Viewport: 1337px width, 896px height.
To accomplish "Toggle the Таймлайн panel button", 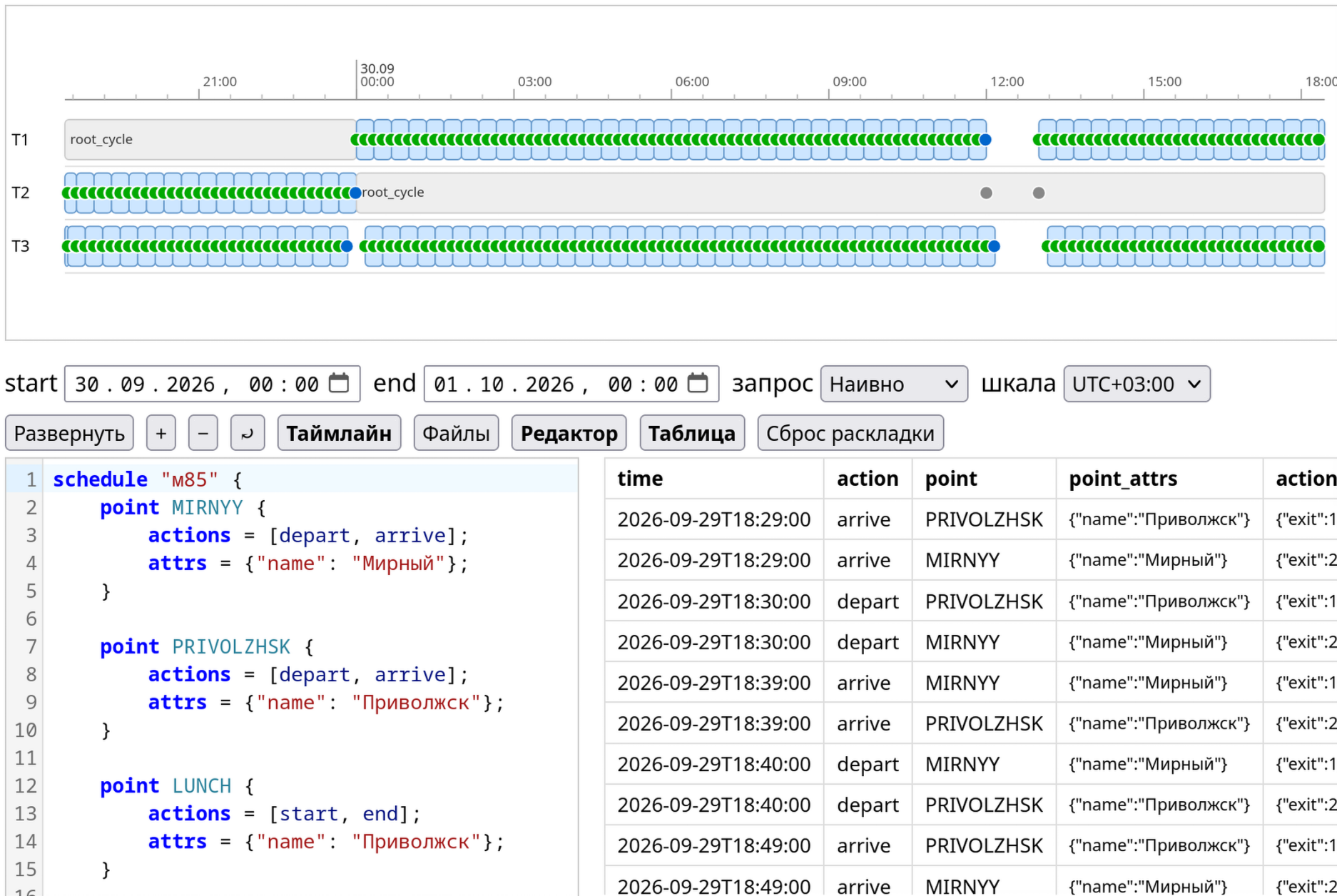I will 339,433.
